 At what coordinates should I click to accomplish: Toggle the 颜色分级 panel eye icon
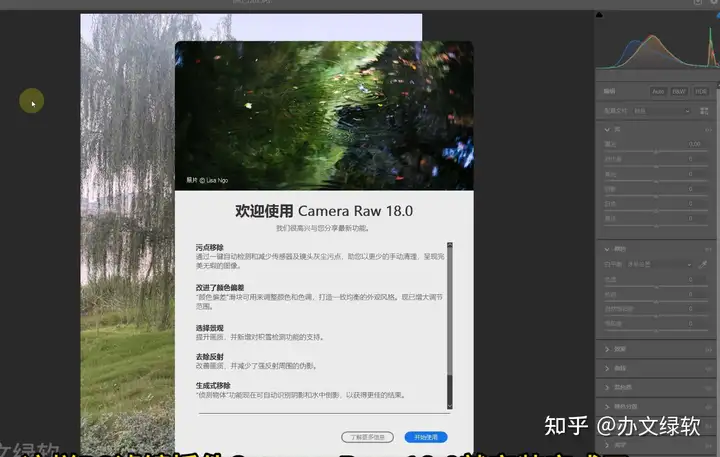point(709,407)
